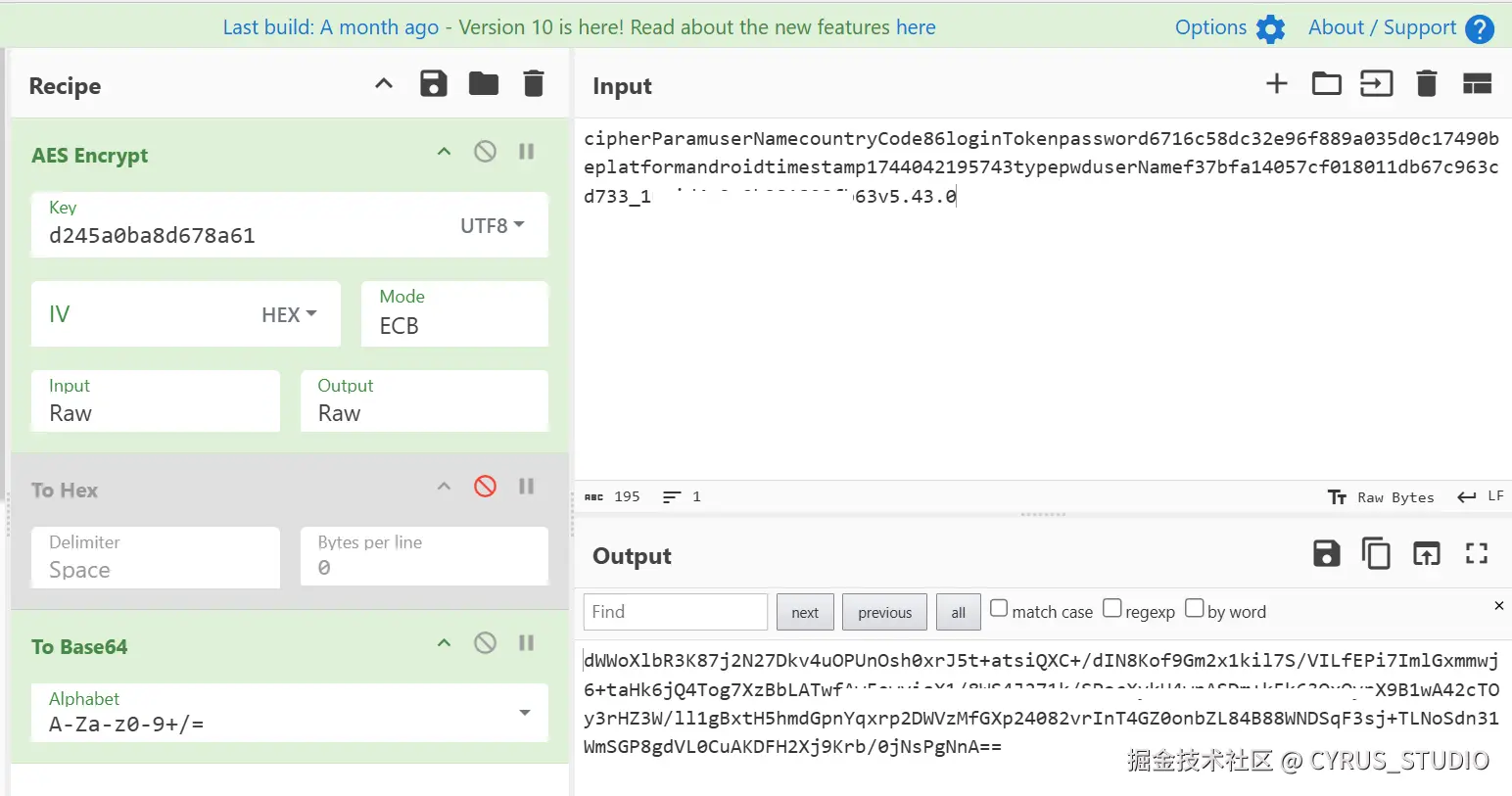
Task: Set breakpoint on To Hex operation
Action: pos(526,487)
